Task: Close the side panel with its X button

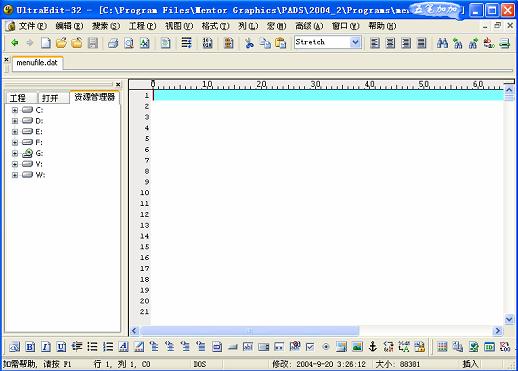Action: 118,84
